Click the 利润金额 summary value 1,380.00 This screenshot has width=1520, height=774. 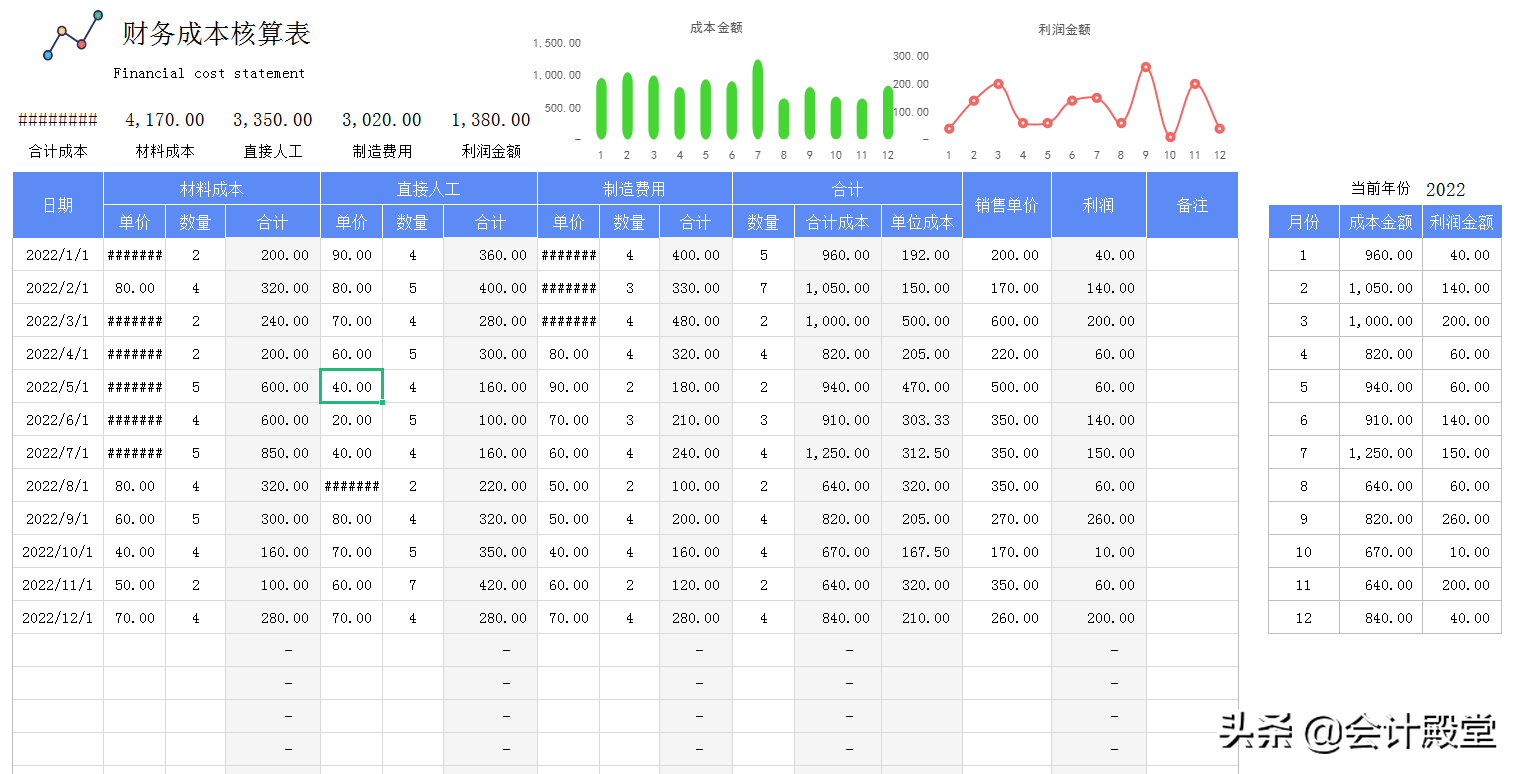[489, 119]
